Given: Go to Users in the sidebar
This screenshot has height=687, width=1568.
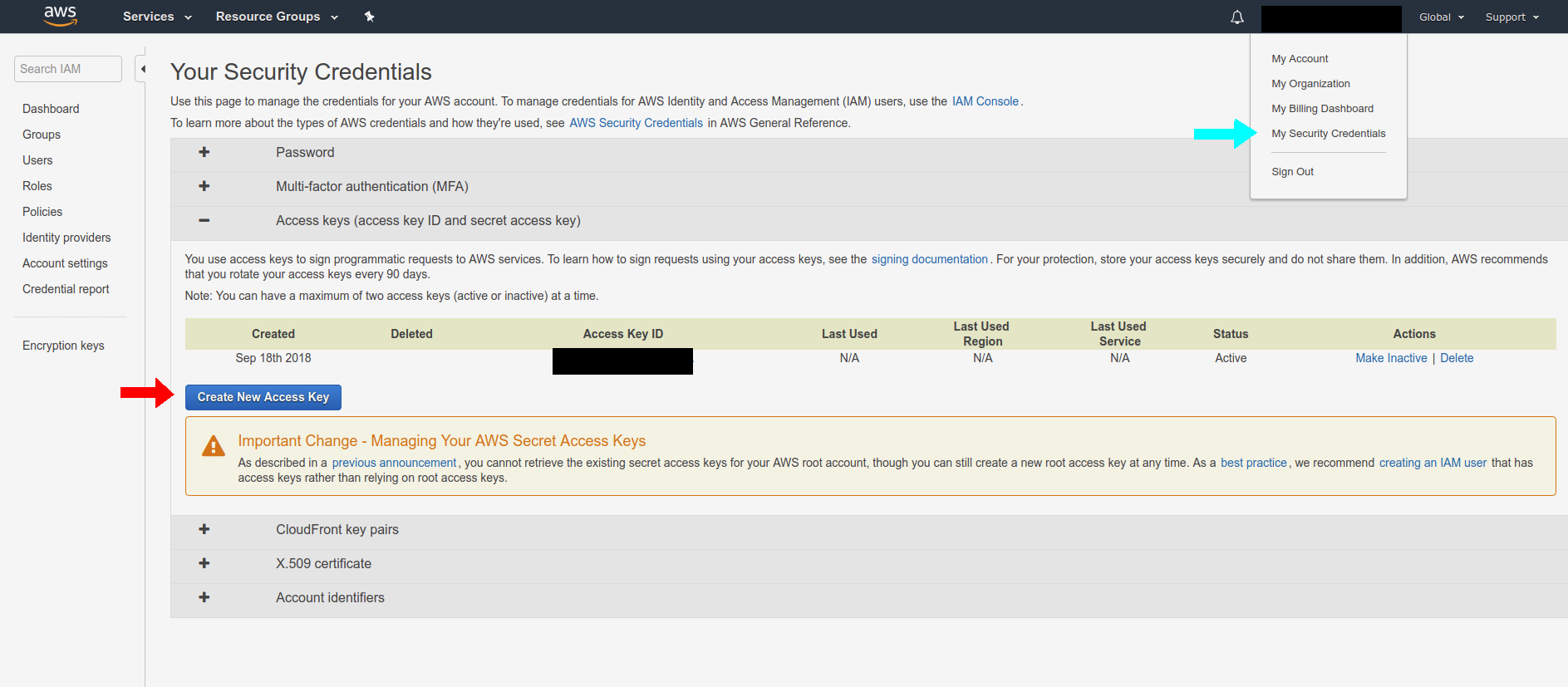Looking at the screenshot, I should point(37,160).
